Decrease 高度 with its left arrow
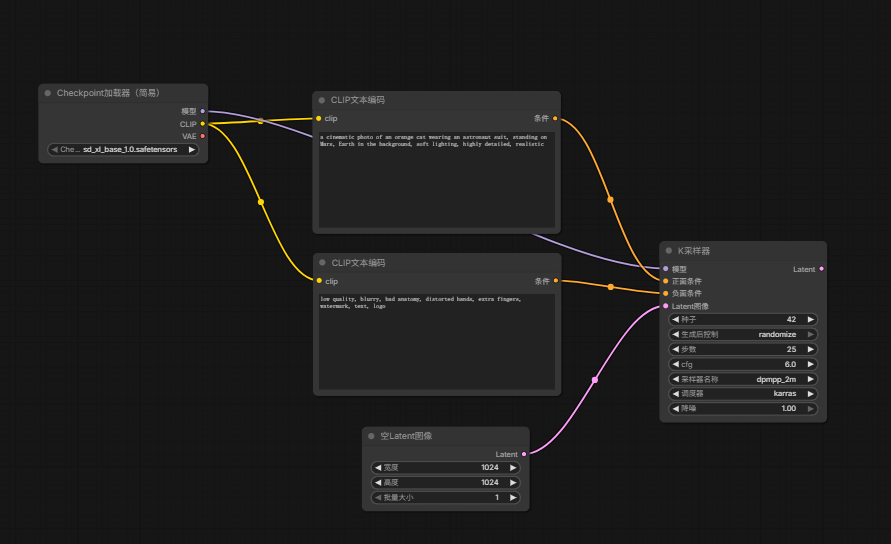891x544 pixels. coord(378,482)
